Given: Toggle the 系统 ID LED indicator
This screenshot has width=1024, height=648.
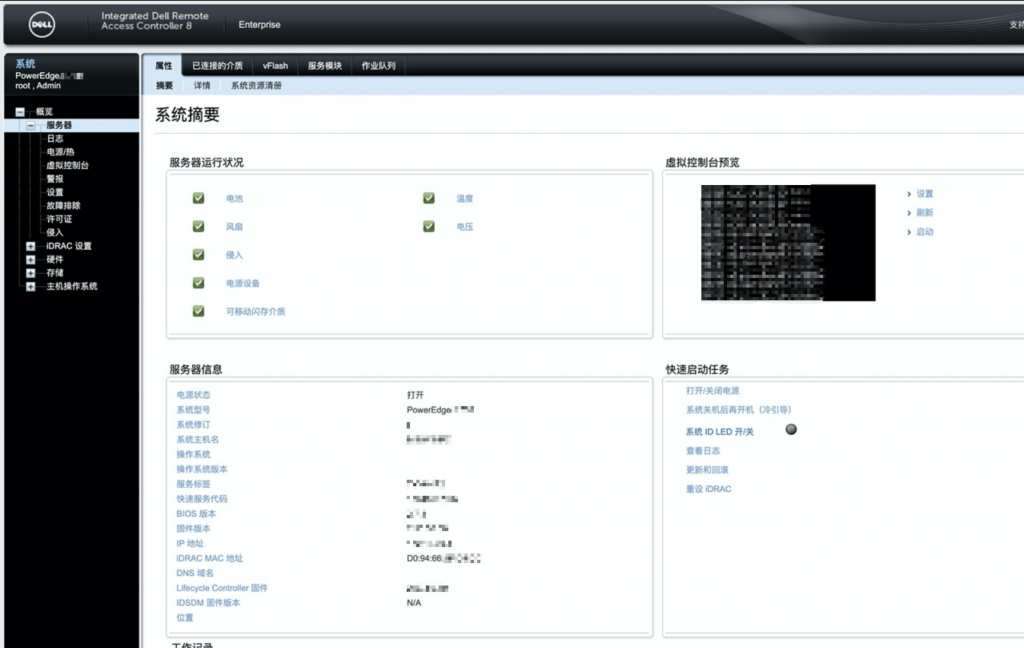Looking at the screenshot, I should [791, 430].
